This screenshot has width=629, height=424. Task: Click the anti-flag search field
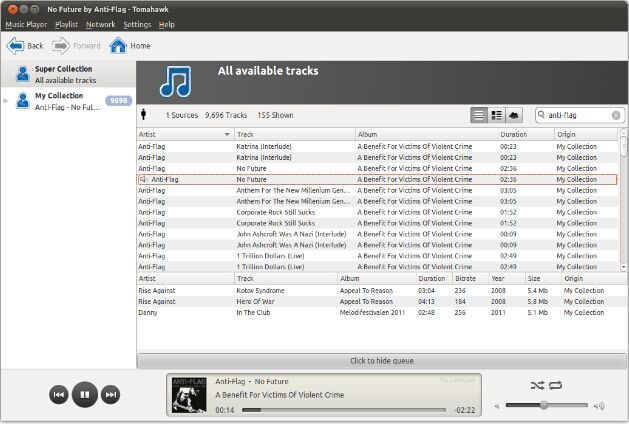[579, 116]
